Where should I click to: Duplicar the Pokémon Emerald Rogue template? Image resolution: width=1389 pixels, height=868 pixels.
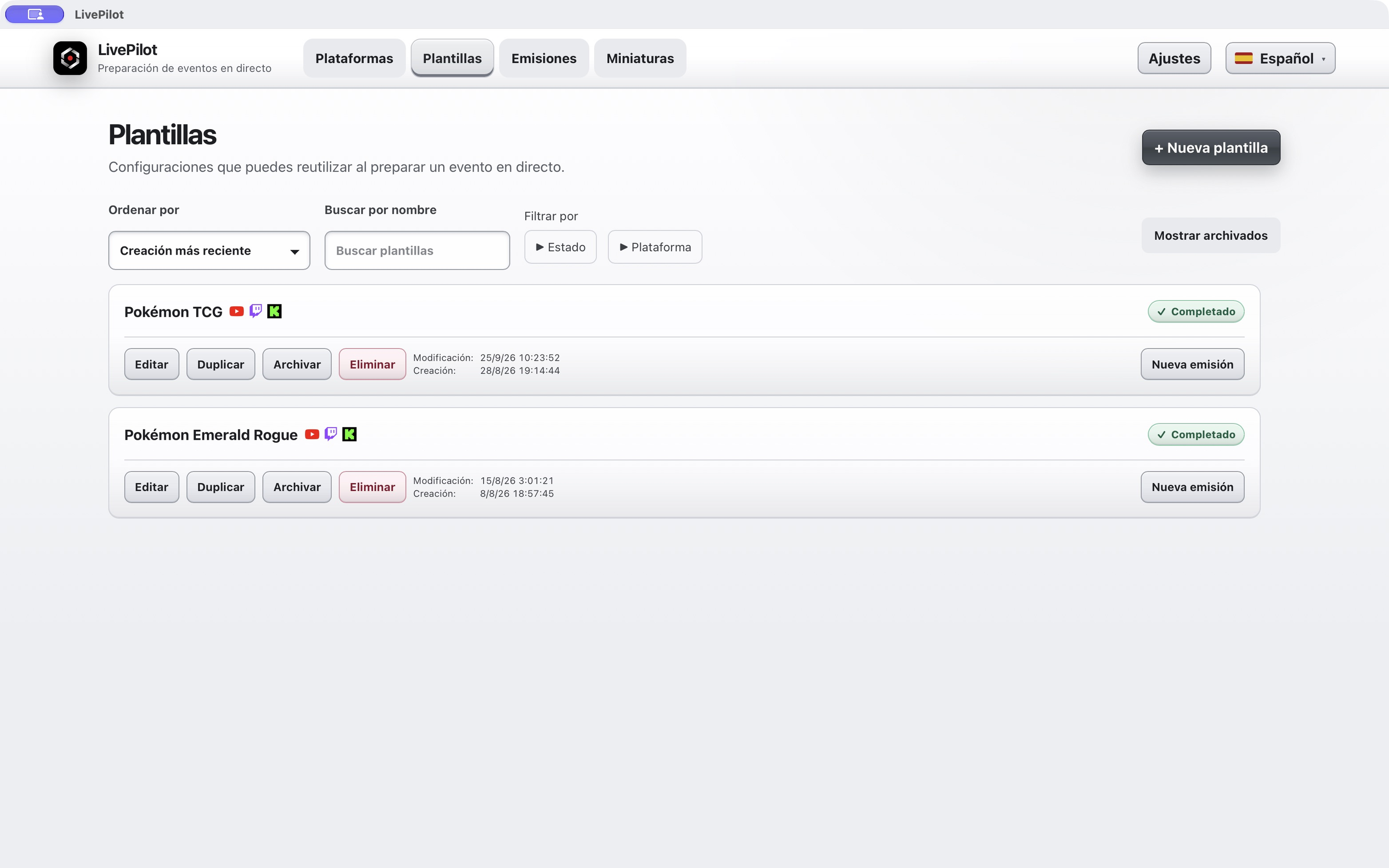pos(220,487)
